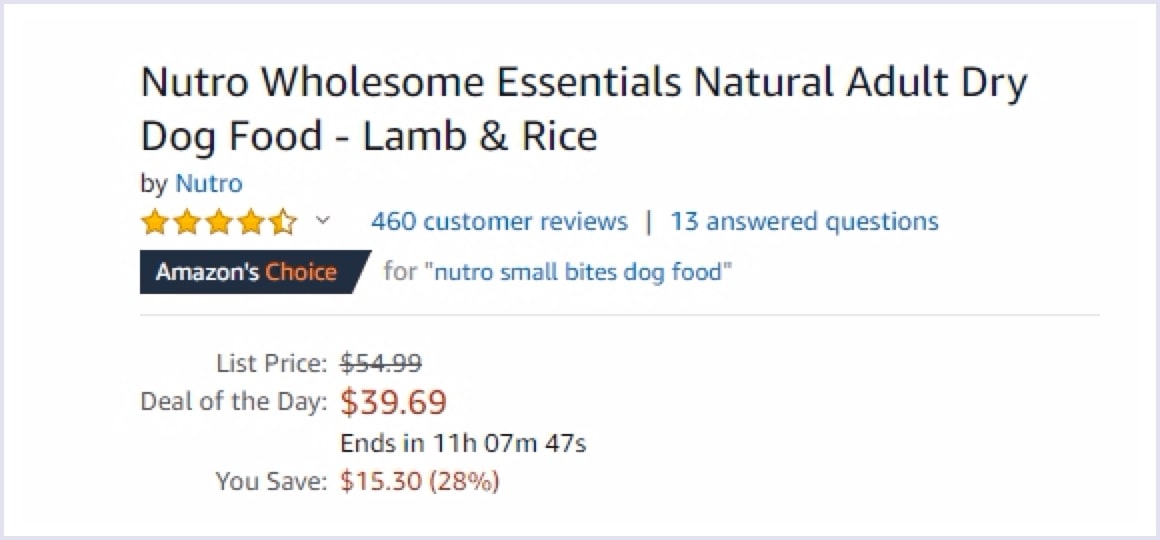Click the "You Save:" label
Viewport: 1160px width, 540px height.
[271, 482]
